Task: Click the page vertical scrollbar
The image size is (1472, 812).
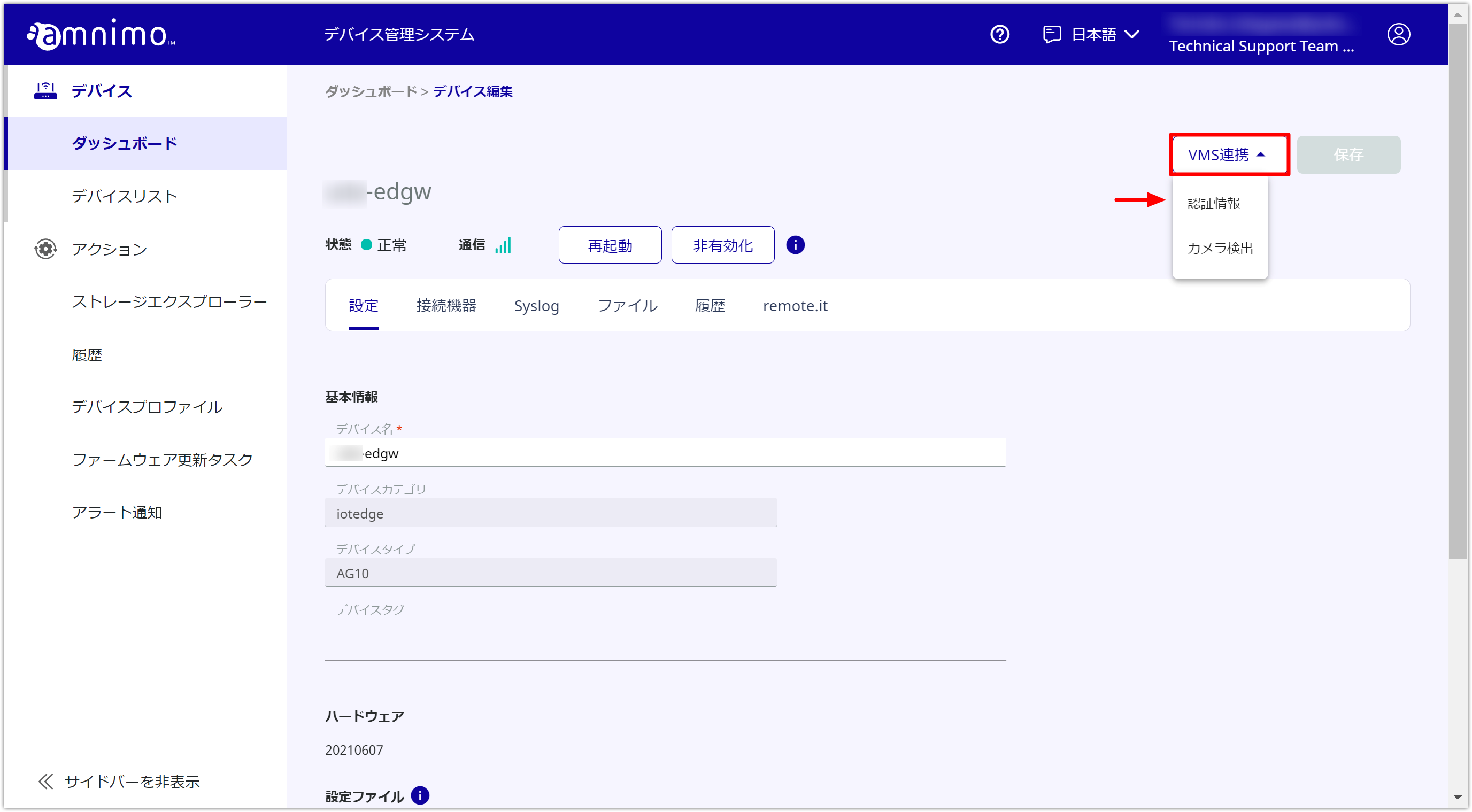Action: tap(1456, 291)
